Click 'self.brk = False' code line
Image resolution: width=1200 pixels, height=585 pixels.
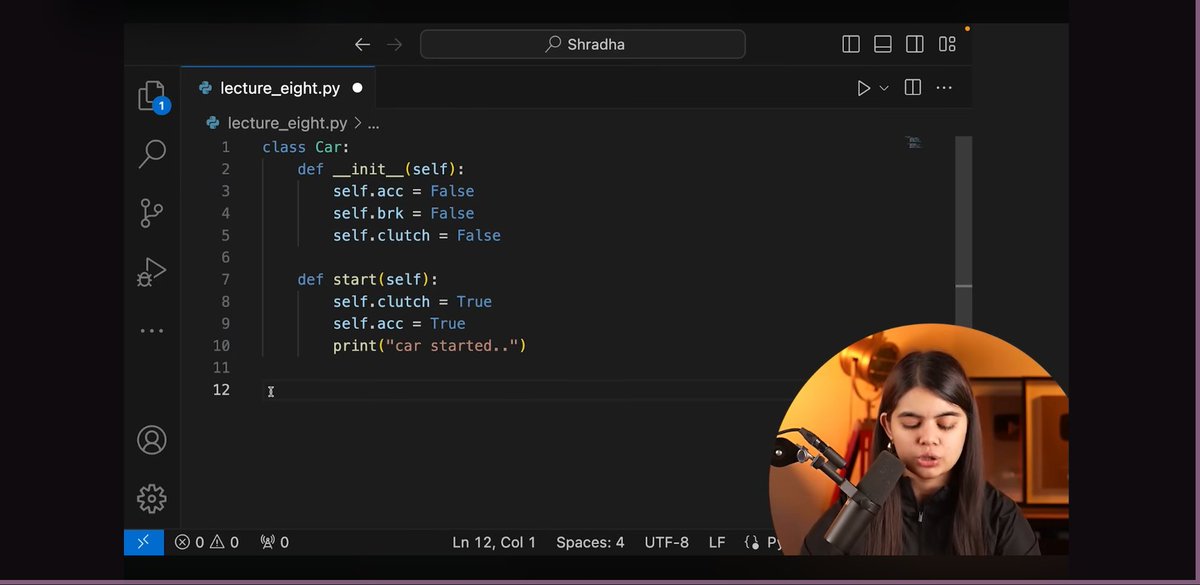coord(404,213)
